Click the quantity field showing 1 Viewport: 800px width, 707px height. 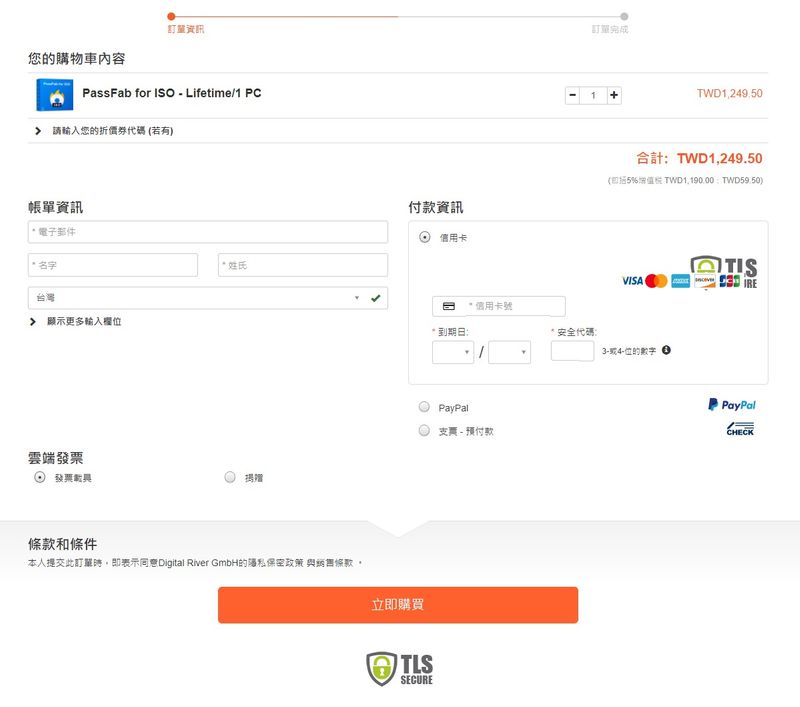(593, 95)
